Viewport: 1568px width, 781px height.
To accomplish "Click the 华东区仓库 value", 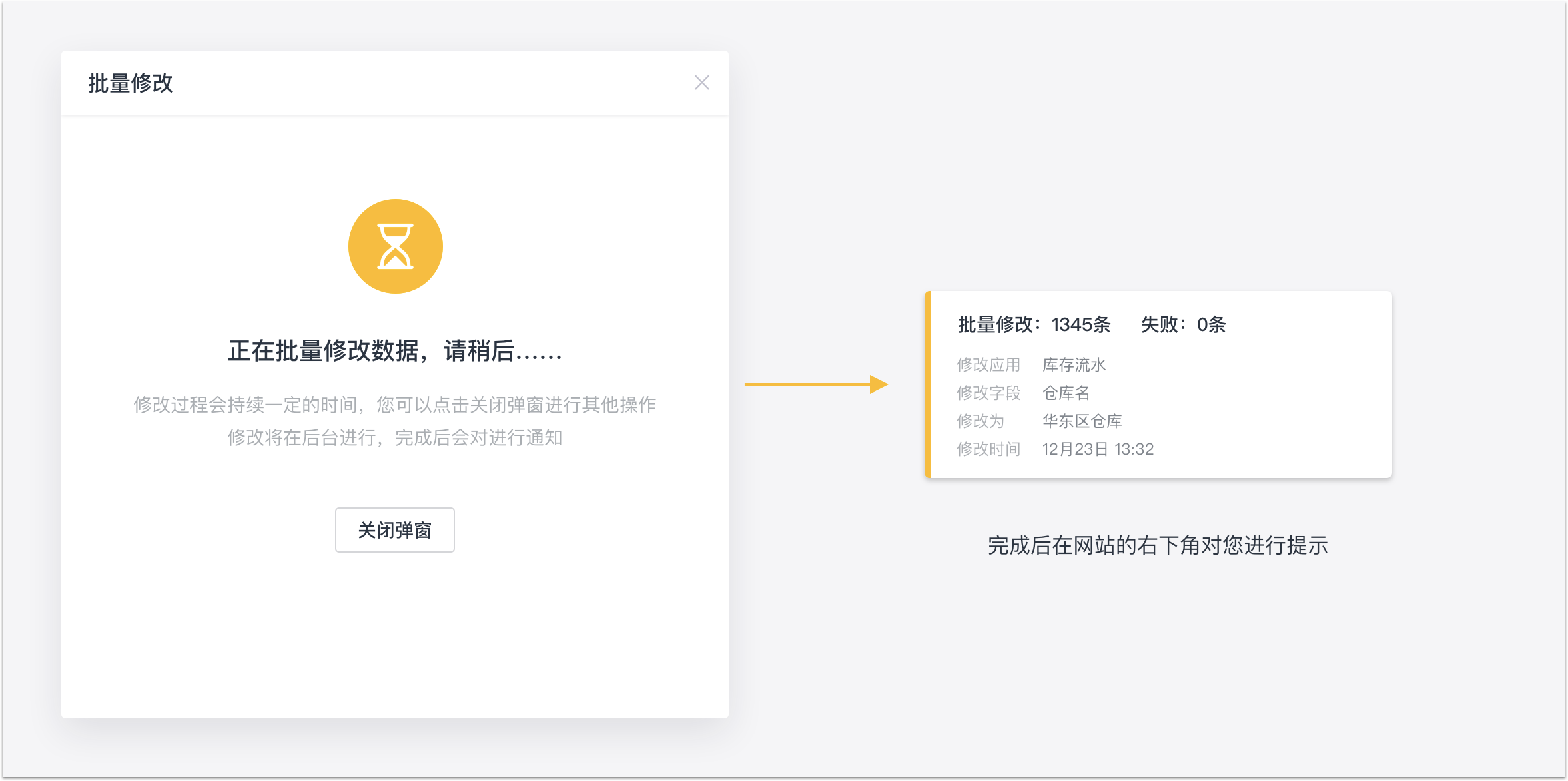I will point(1082,421).
